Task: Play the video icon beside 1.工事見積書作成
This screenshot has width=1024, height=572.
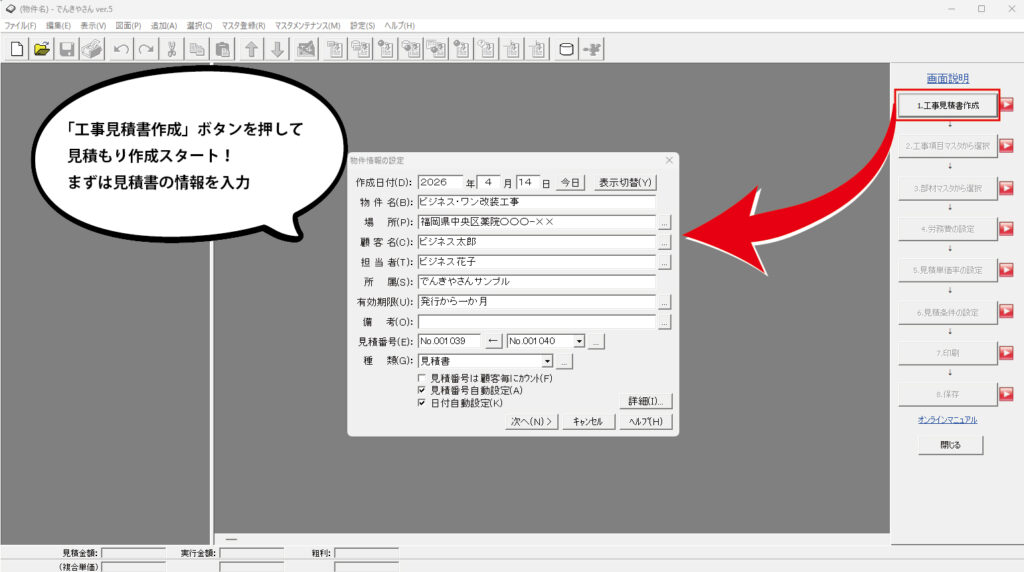Action: [x=1006, y=104]
